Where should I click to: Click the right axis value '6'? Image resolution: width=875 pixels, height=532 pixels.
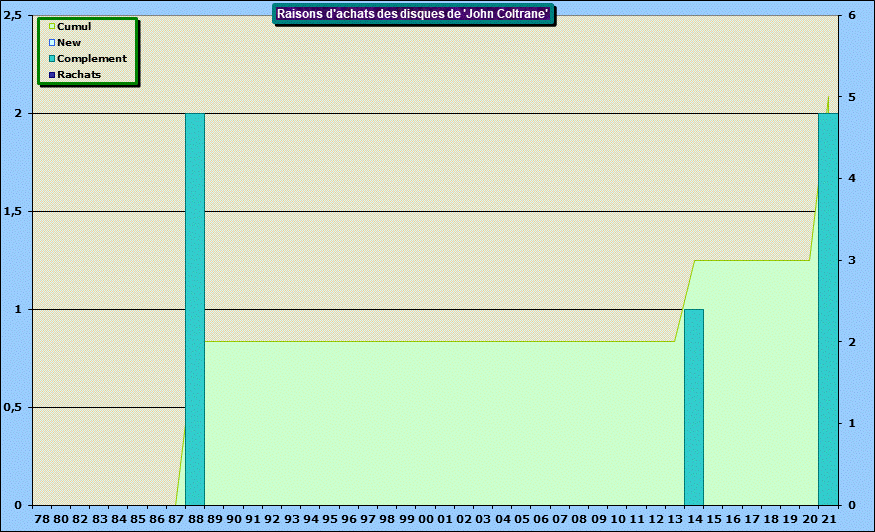point(851,16)
